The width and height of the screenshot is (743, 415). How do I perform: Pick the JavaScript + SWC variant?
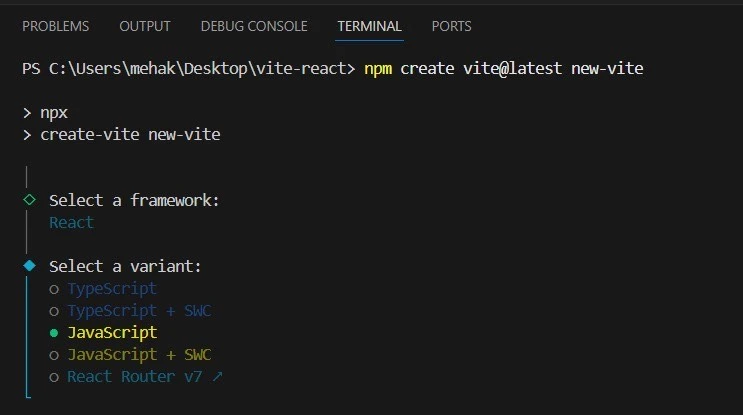coord(130,355)
